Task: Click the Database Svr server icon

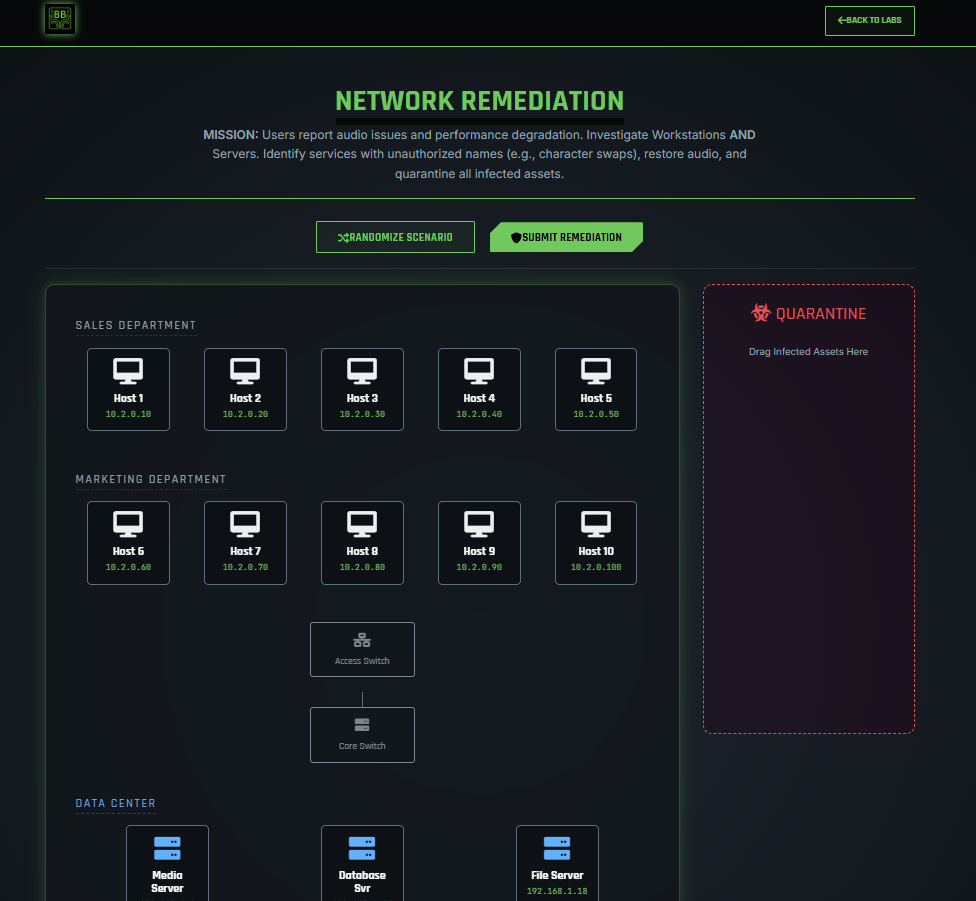Action: click(x=362, y=862)
